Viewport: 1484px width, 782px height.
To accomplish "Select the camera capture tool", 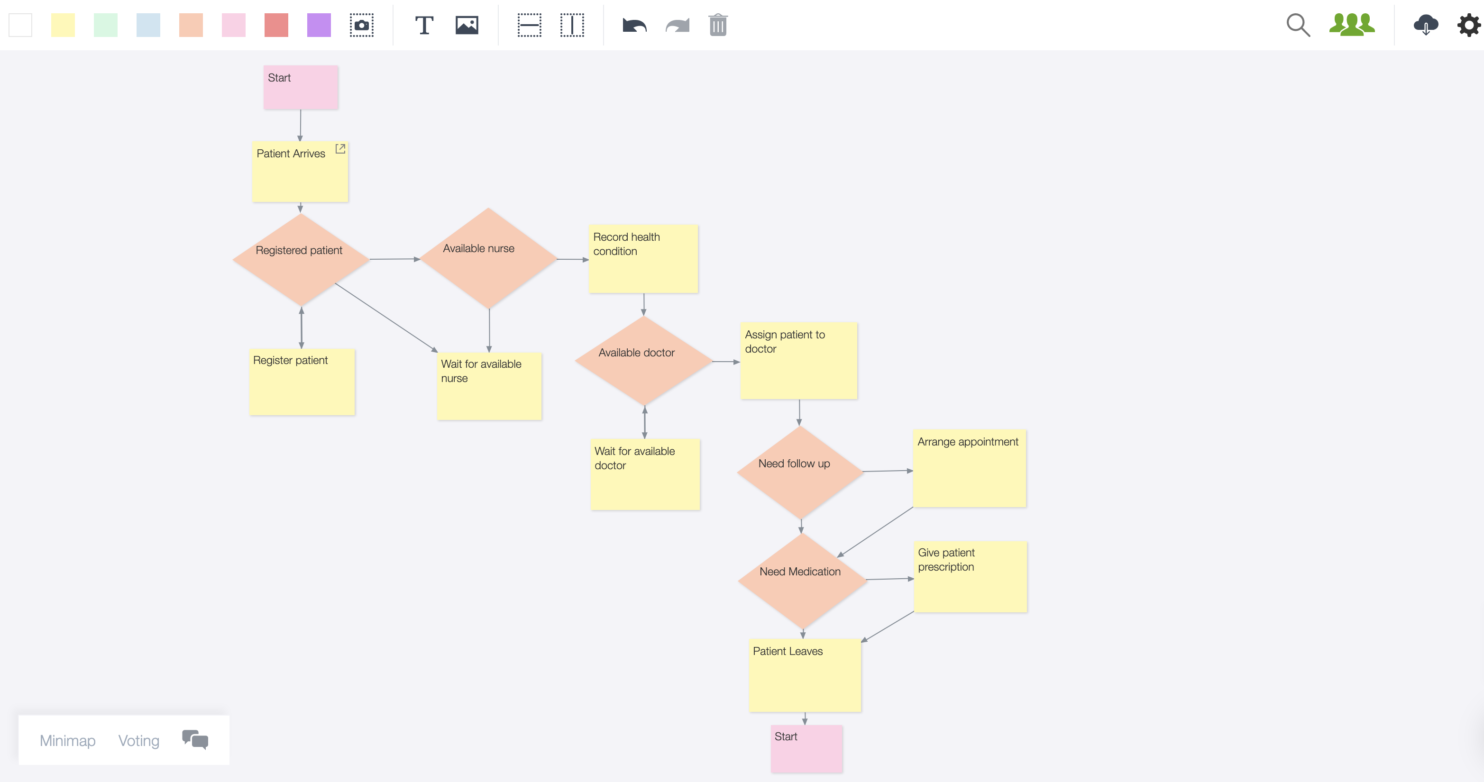I will 361,25.
